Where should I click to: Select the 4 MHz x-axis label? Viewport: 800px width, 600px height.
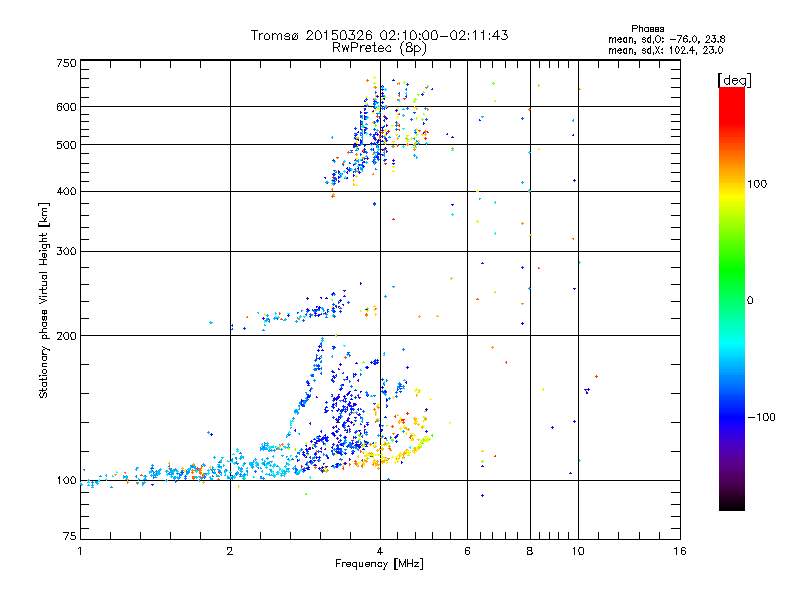point(380,551)
